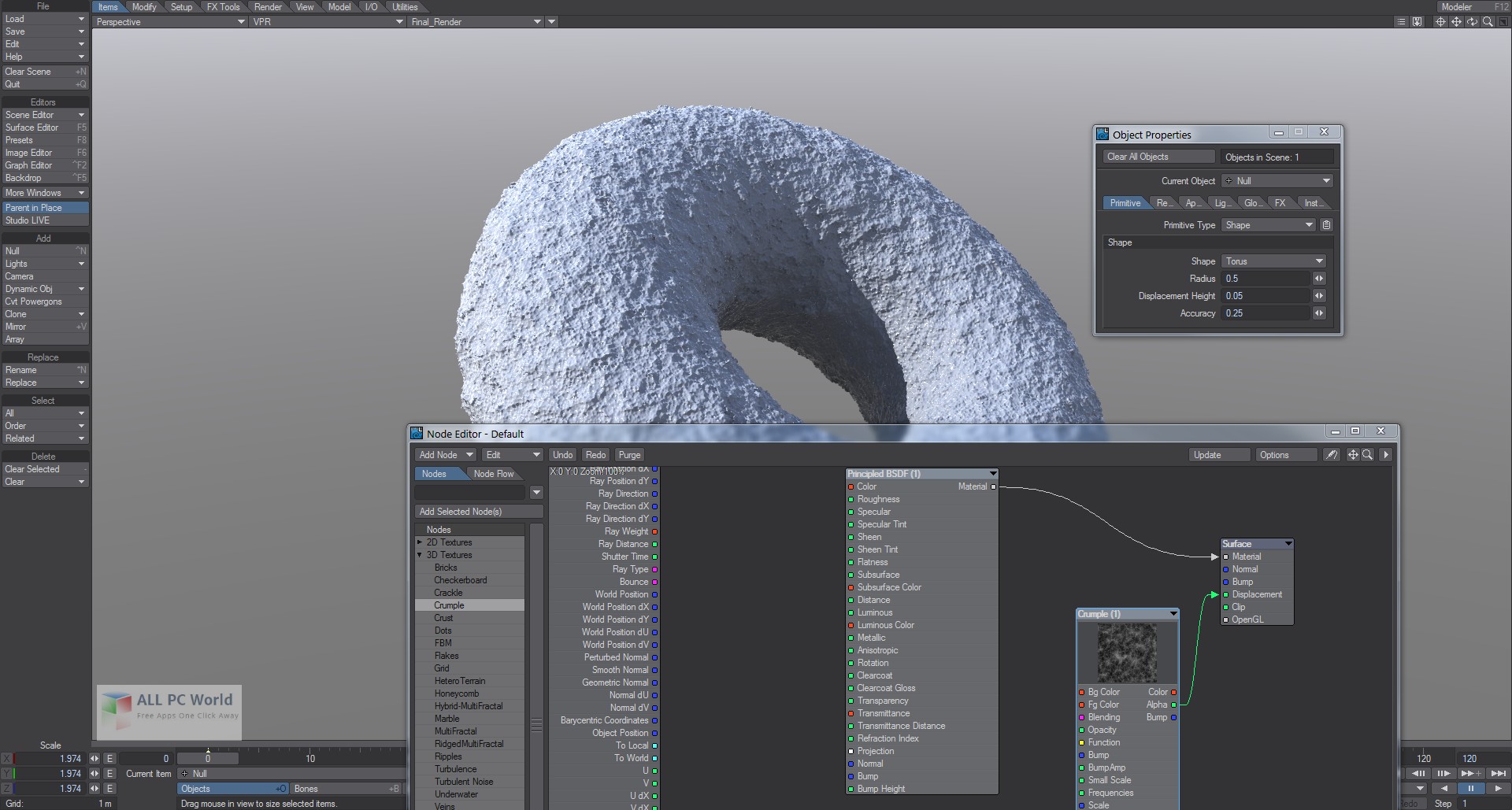
Task: Click the Node Editor pan arrows icon
Action: click(x=1353, y=455)
